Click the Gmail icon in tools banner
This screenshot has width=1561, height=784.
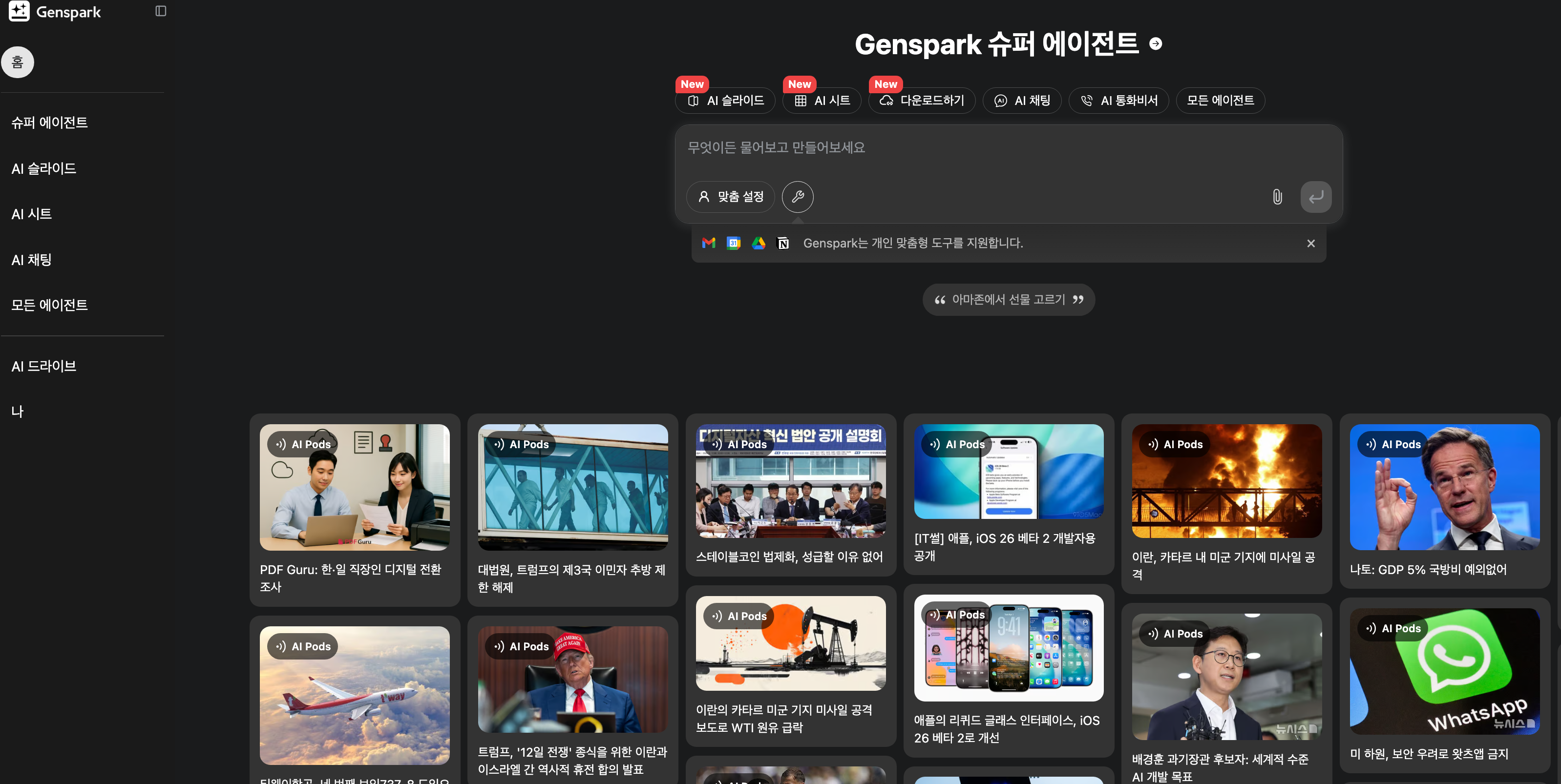pos(708,243)
